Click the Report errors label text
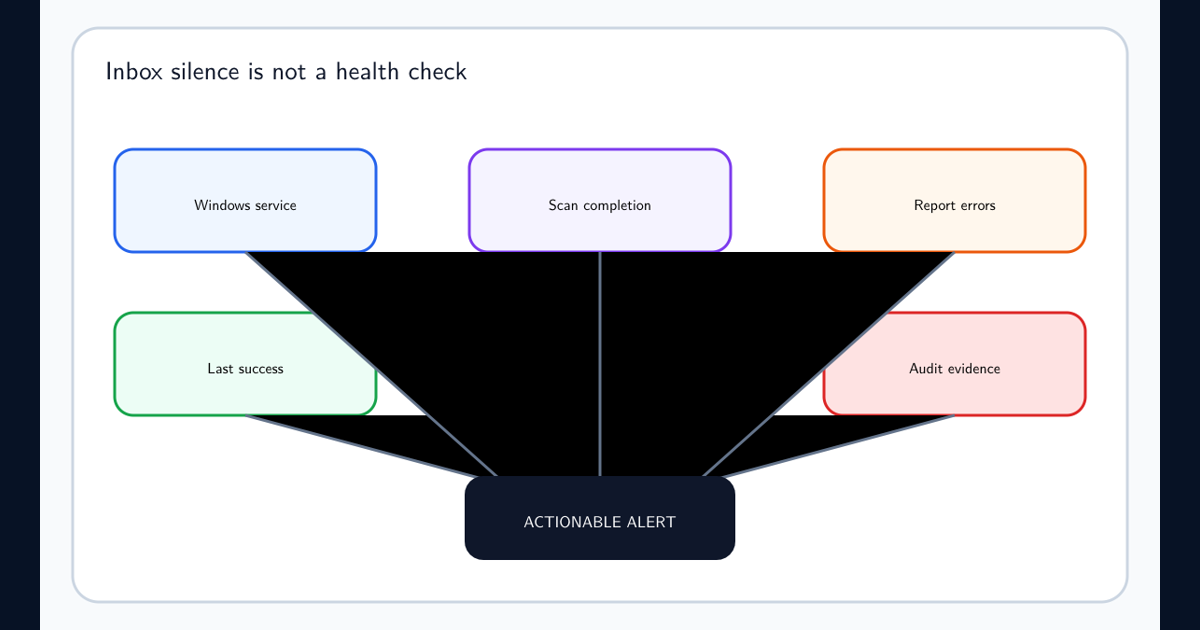The image size is (1200, 630). (x=955, y=206)
